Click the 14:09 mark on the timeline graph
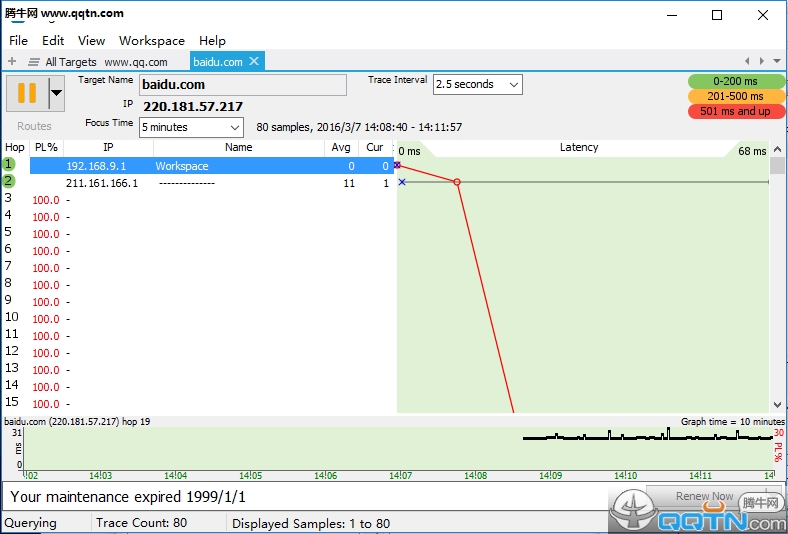Viewport: 788px width, 534px height. click(x=550, y=475)
